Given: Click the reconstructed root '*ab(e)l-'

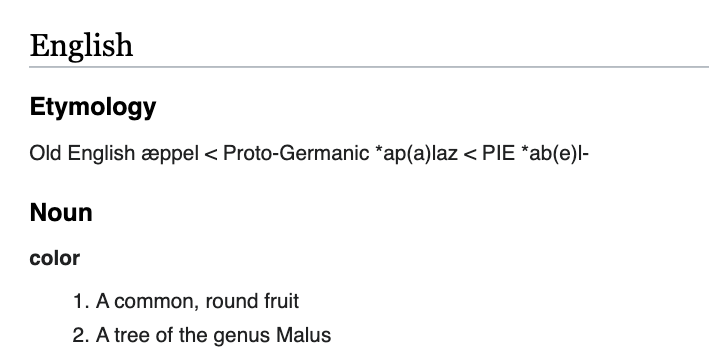Looking at the screenshot, I should [x=555, y=154].
